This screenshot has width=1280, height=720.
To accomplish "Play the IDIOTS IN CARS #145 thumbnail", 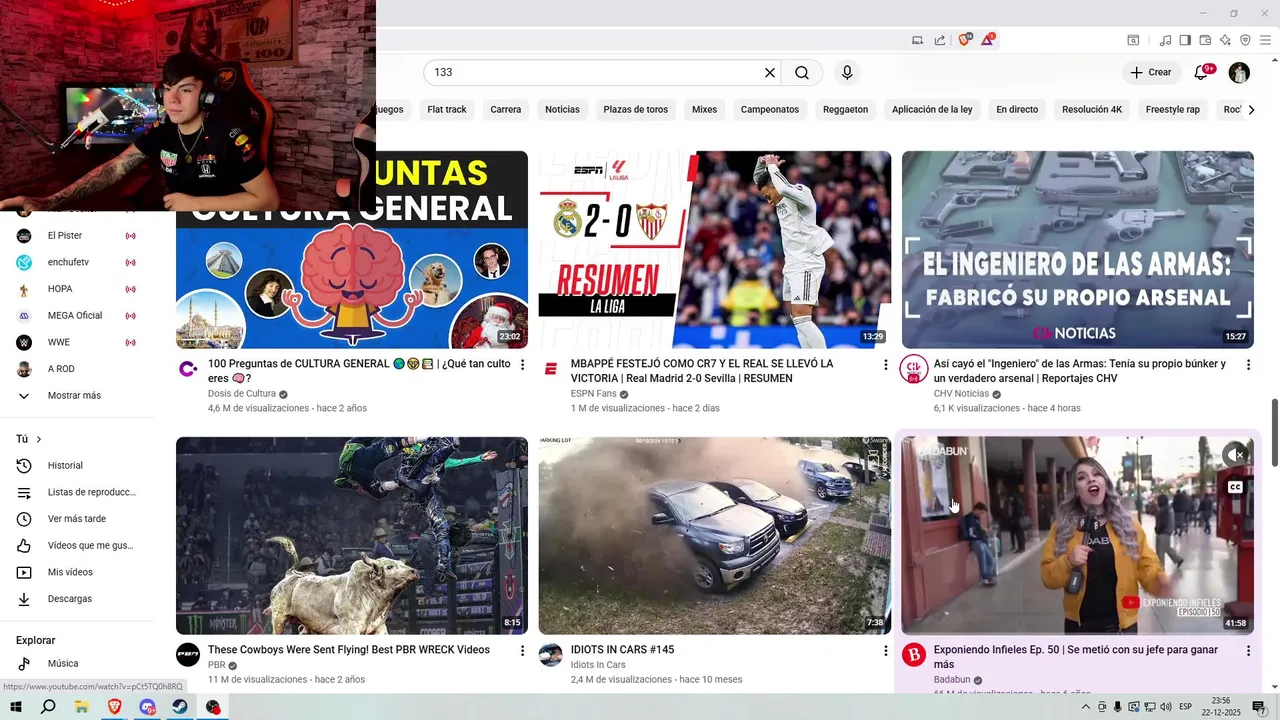I will pos(714,535).
